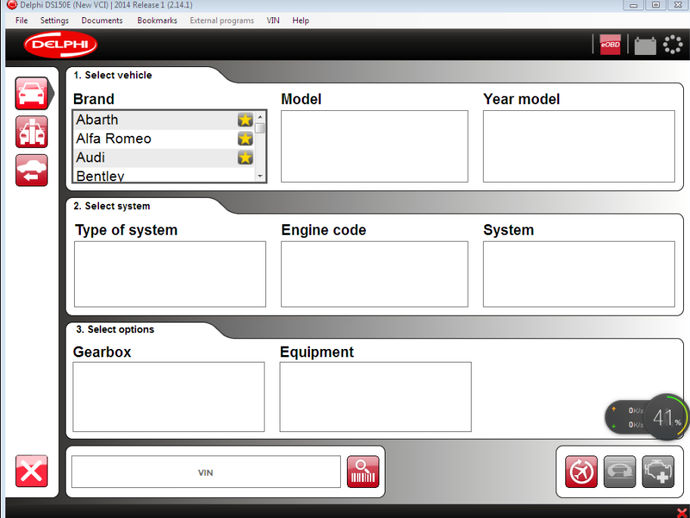This screenshot has width=690, height=518.
Task: Click the 41% network speed widget
Action: 646,417
